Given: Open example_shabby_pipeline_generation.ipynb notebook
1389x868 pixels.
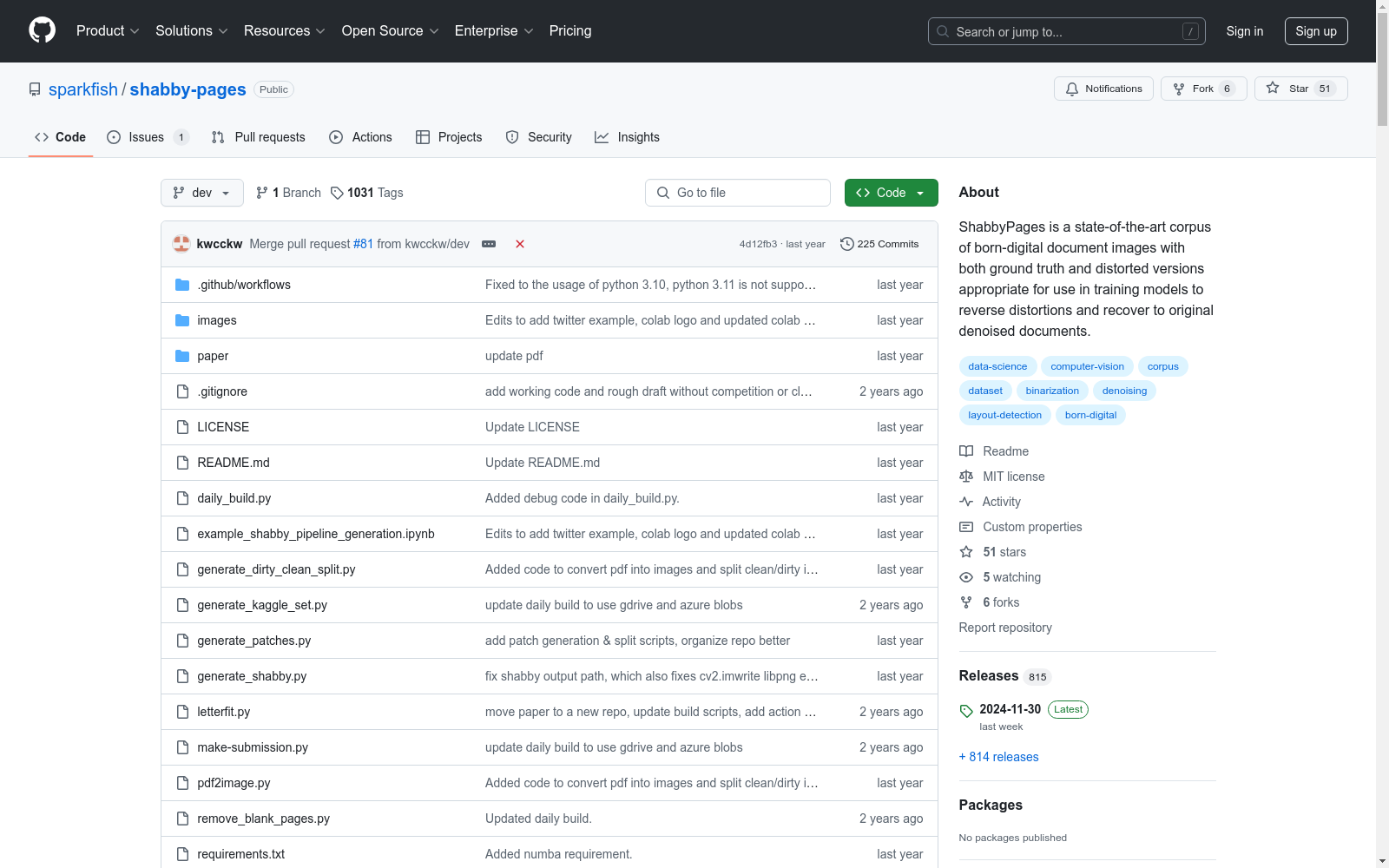Looking at the screenshot, I should coord(316,534).
